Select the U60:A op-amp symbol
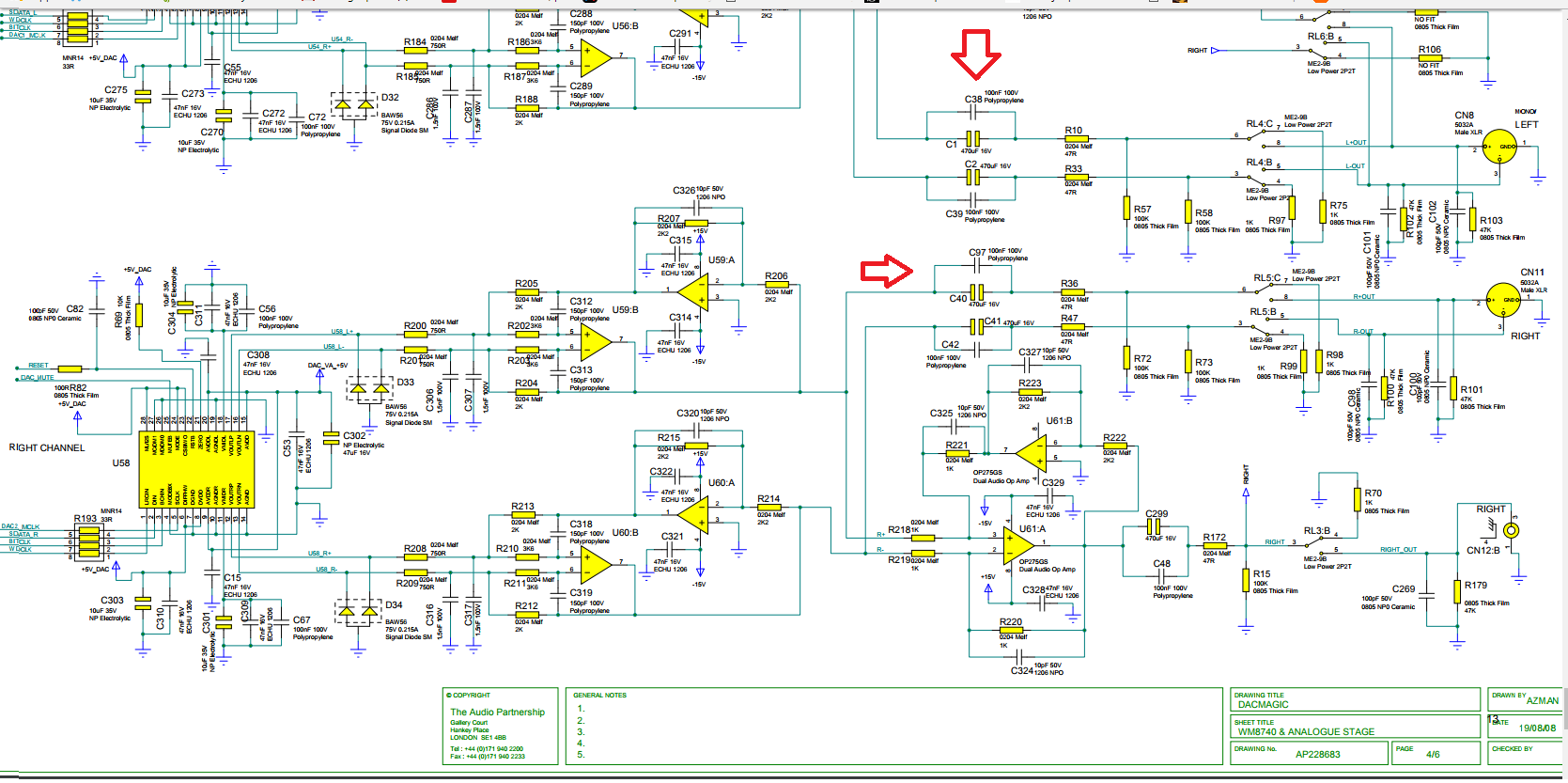 692,514
